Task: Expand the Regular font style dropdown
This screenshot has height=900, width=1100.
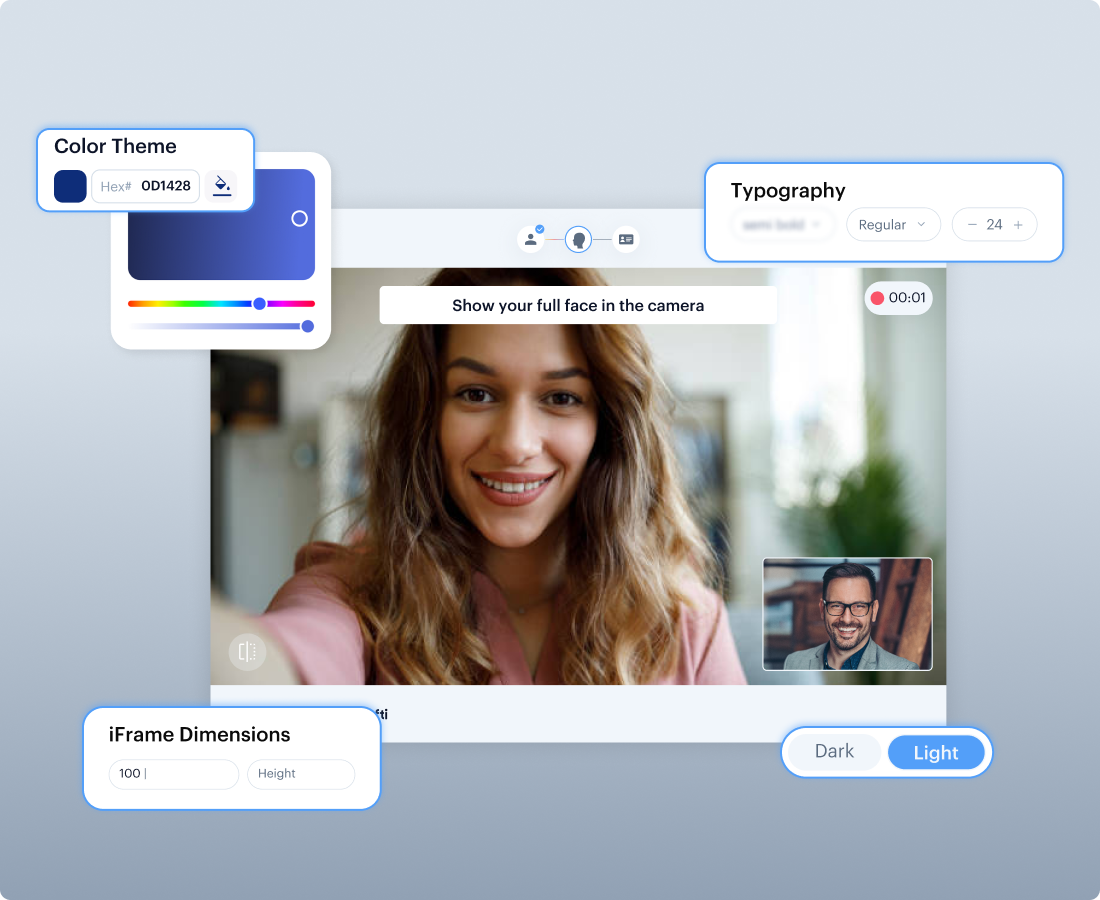Action: (x=893, y=225)
